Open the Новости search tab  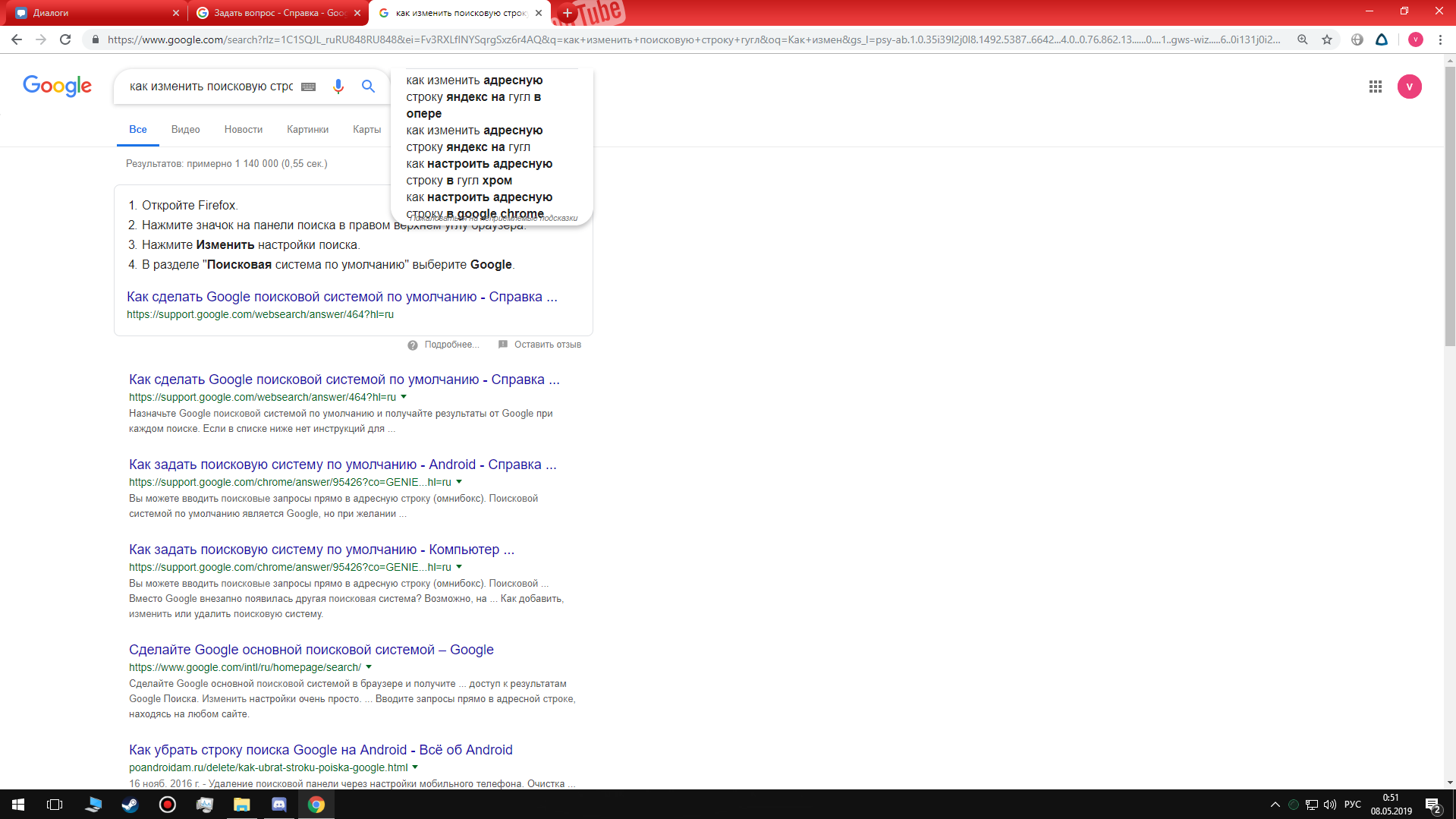click(x=244, y=130)
